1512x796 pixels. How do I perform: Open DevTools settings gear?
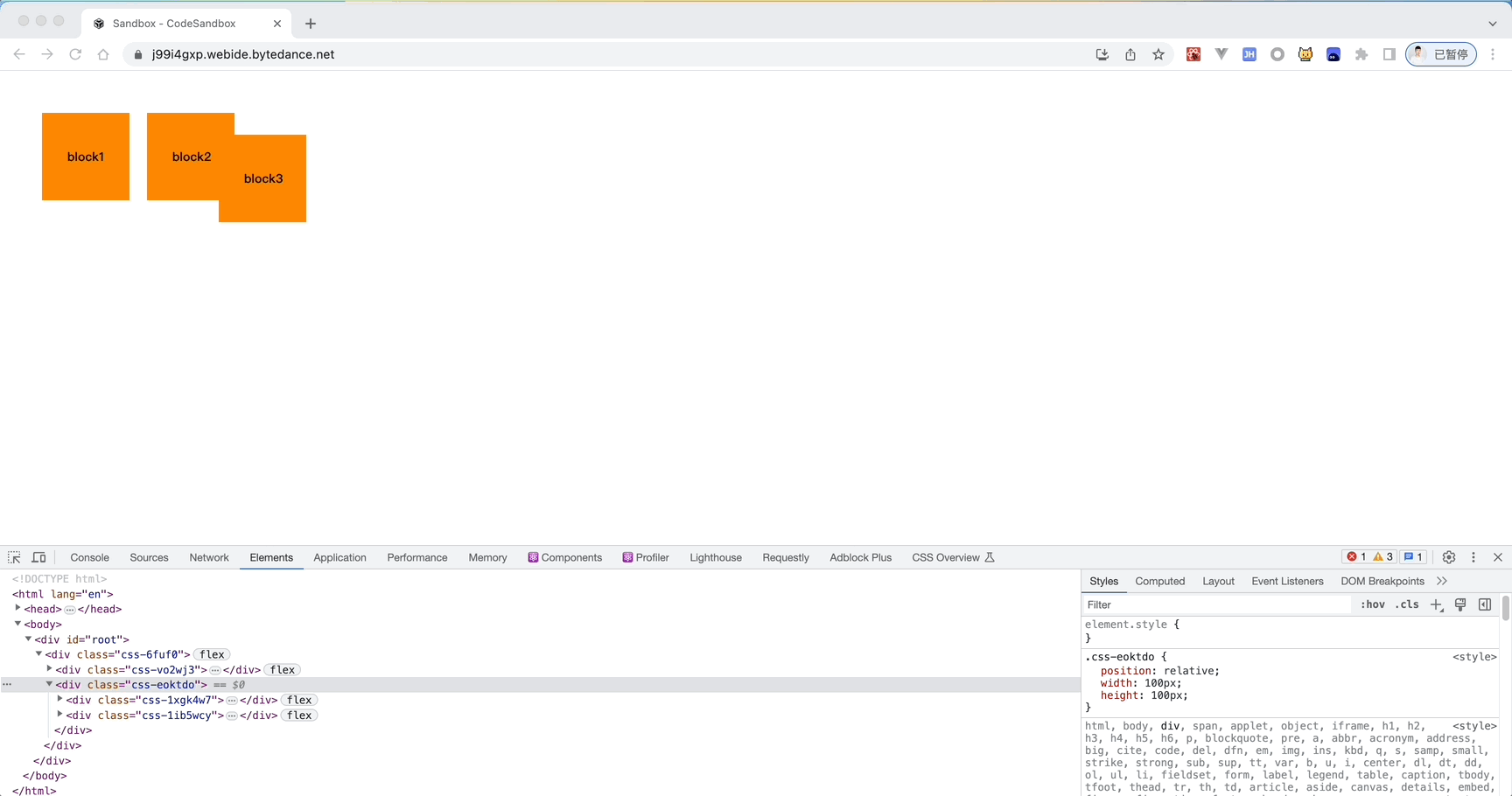(x=1448, y=557)
